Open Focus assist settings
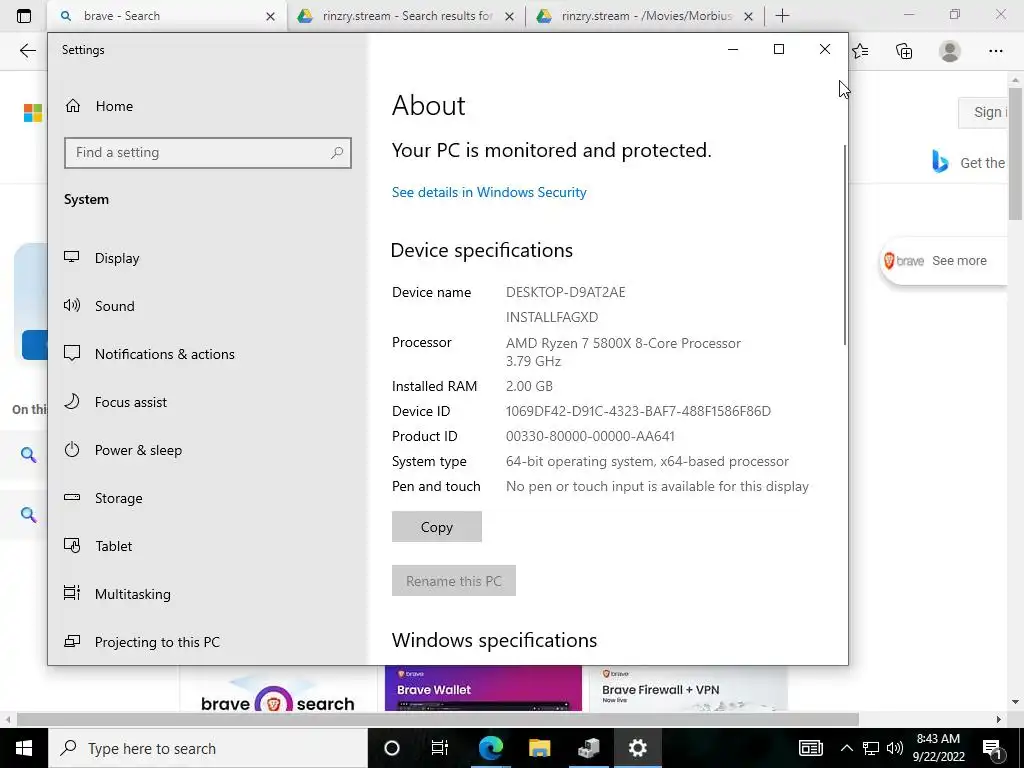 116,402
